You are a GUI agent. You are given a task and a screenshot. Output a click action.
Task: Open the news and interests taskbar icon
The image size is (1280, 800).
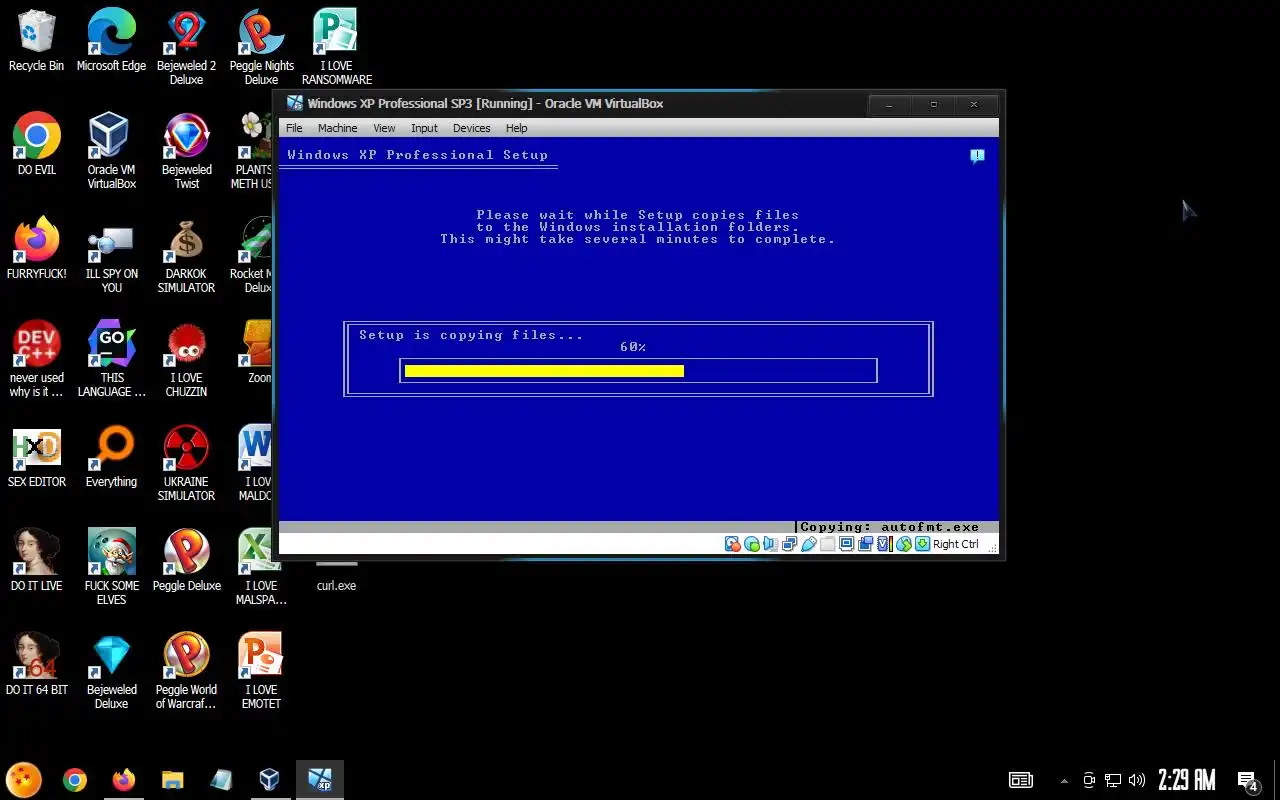coord(1020,780)
